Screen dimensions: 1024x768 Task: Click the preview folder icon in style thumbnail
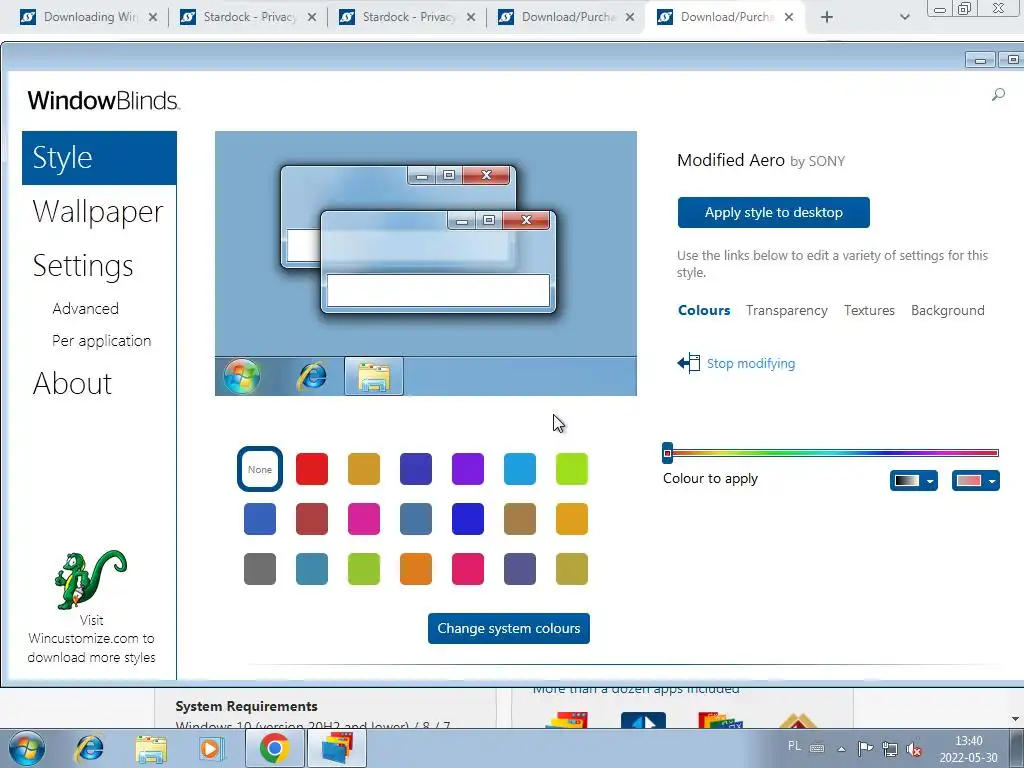click(374, 377)
